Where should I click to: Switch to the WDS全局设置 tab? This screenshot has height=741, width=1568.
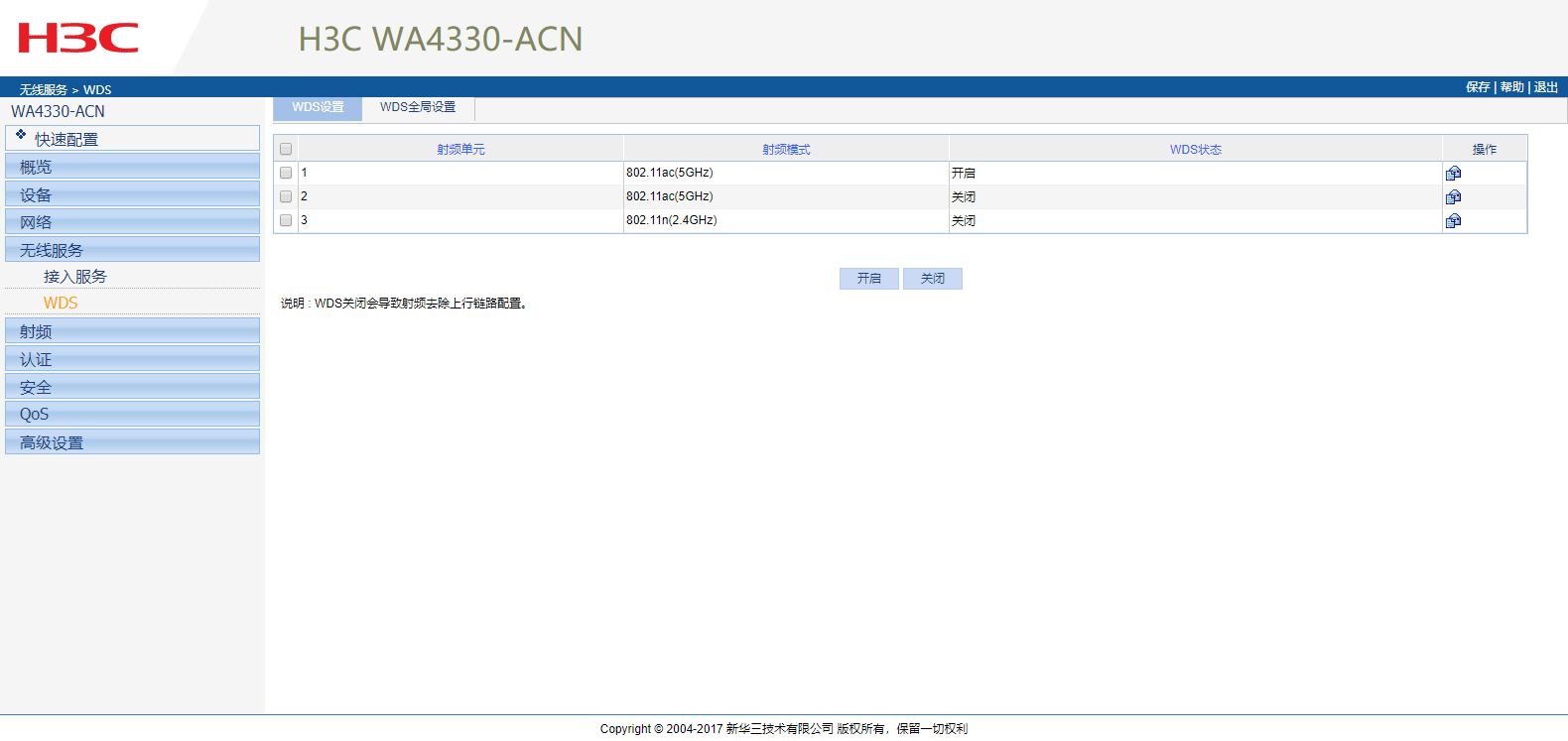click(x=418, y=108)
